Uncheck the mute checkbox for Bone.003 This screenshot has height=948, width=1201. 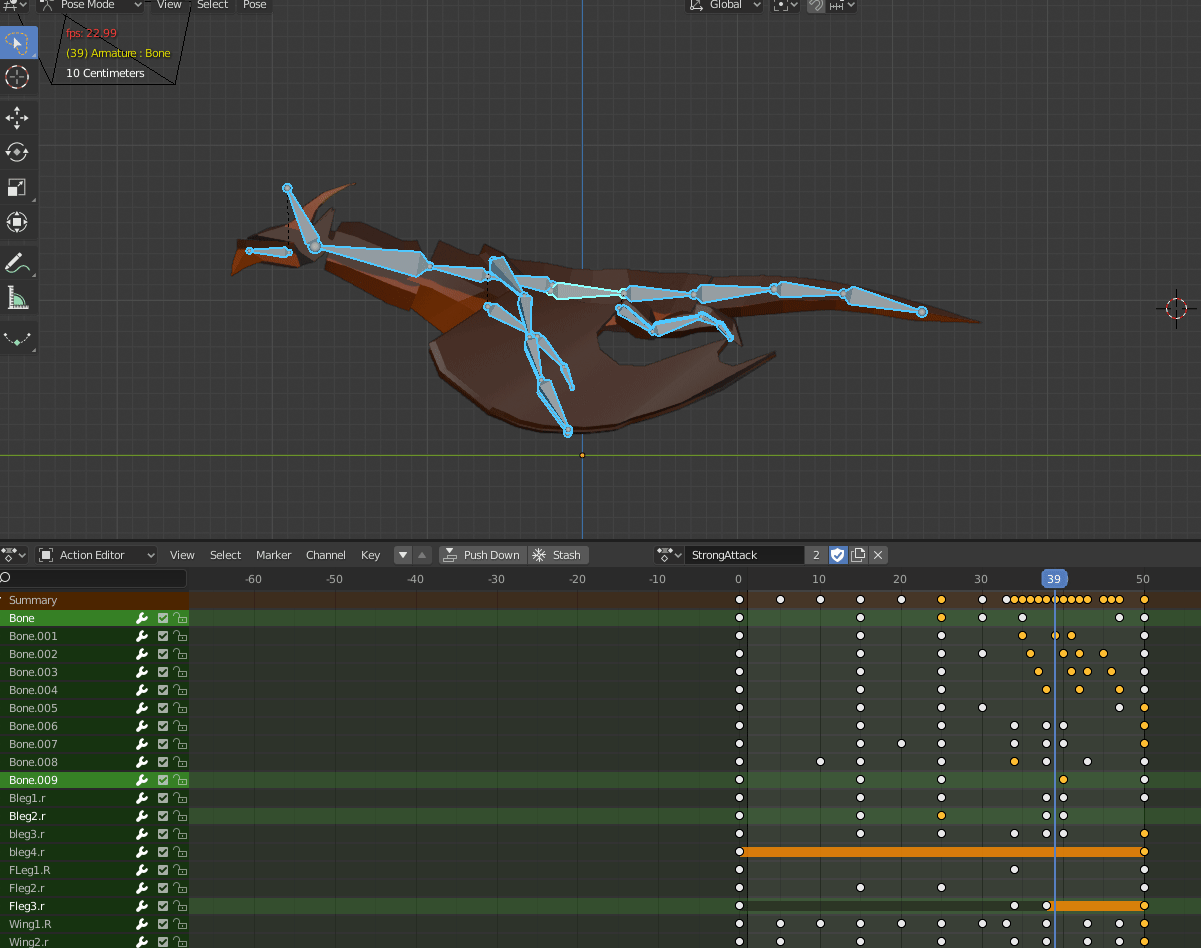pyautogui.click(x=163, y=672)
